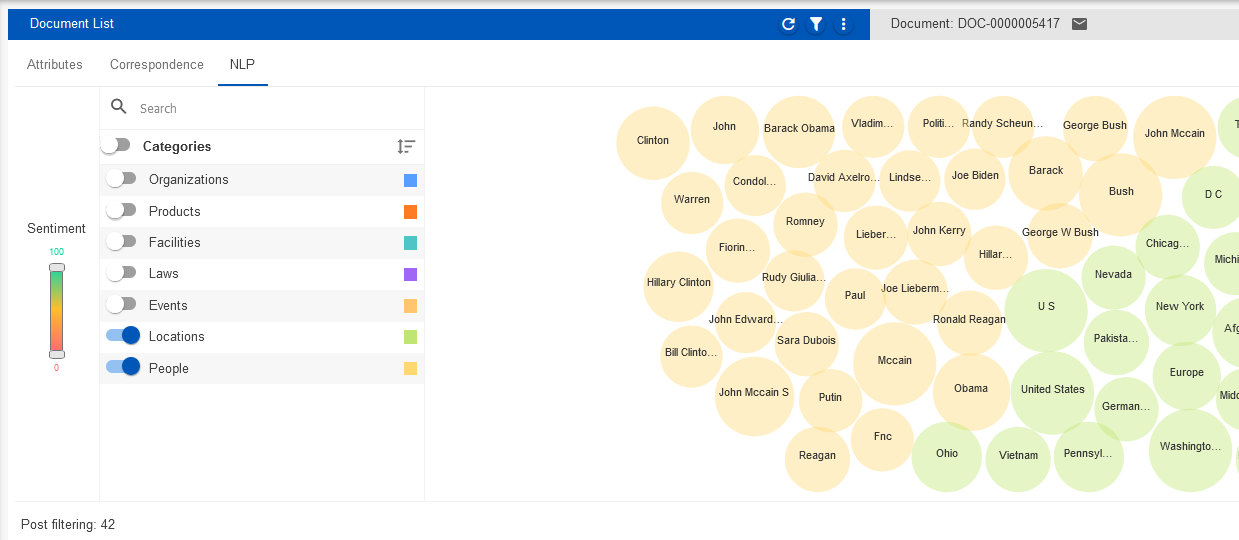This screenshot has width=1239, height=540.
Task: Switch to the Correspondence tab
Action: click(x=157, y=64)
